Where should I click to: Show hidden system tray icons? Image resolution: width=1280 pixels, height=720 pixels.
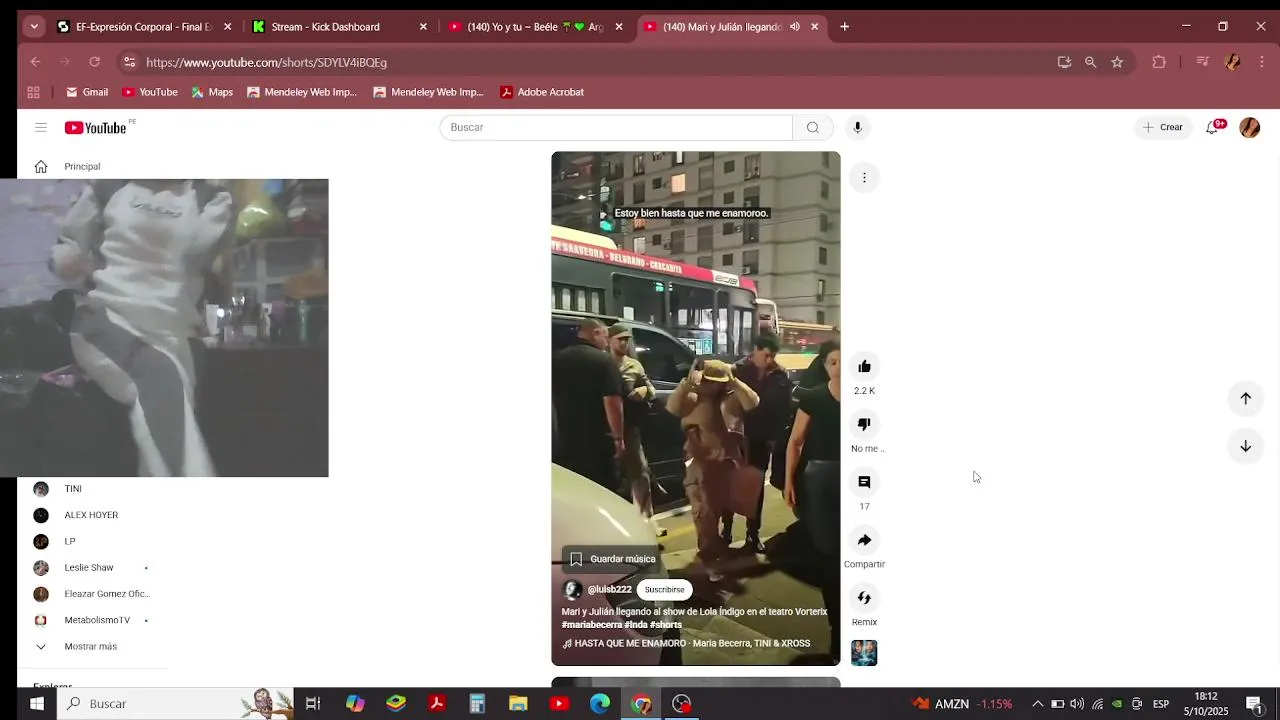click(1037, 703)
